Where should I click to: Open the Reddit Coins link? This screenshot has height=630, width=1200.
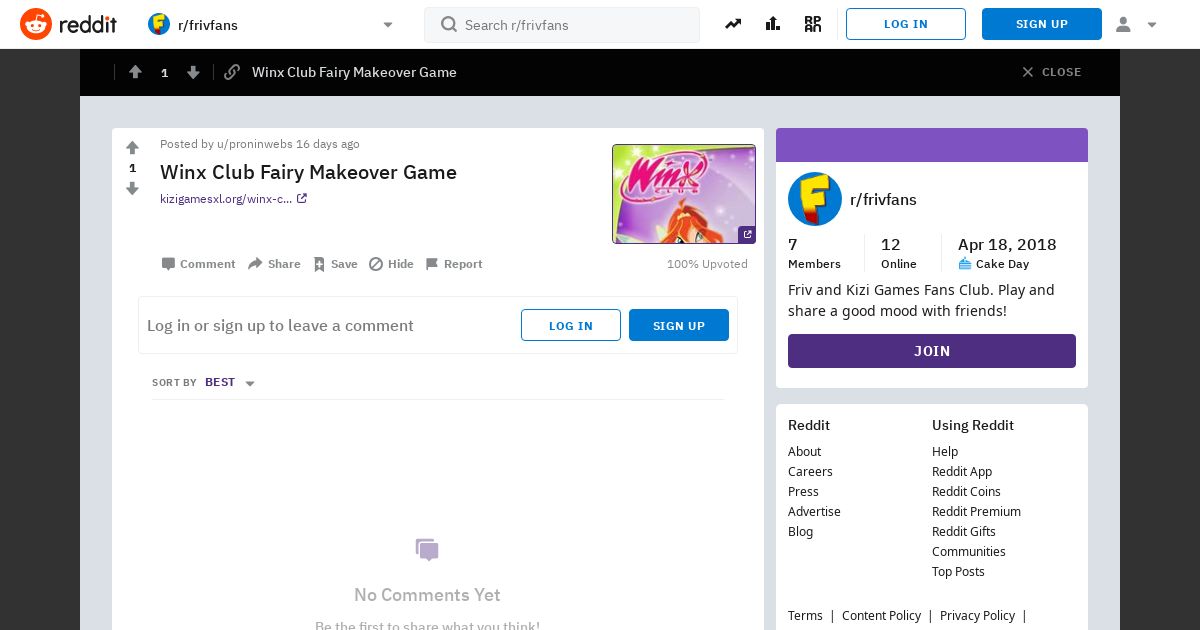point(966,492)
